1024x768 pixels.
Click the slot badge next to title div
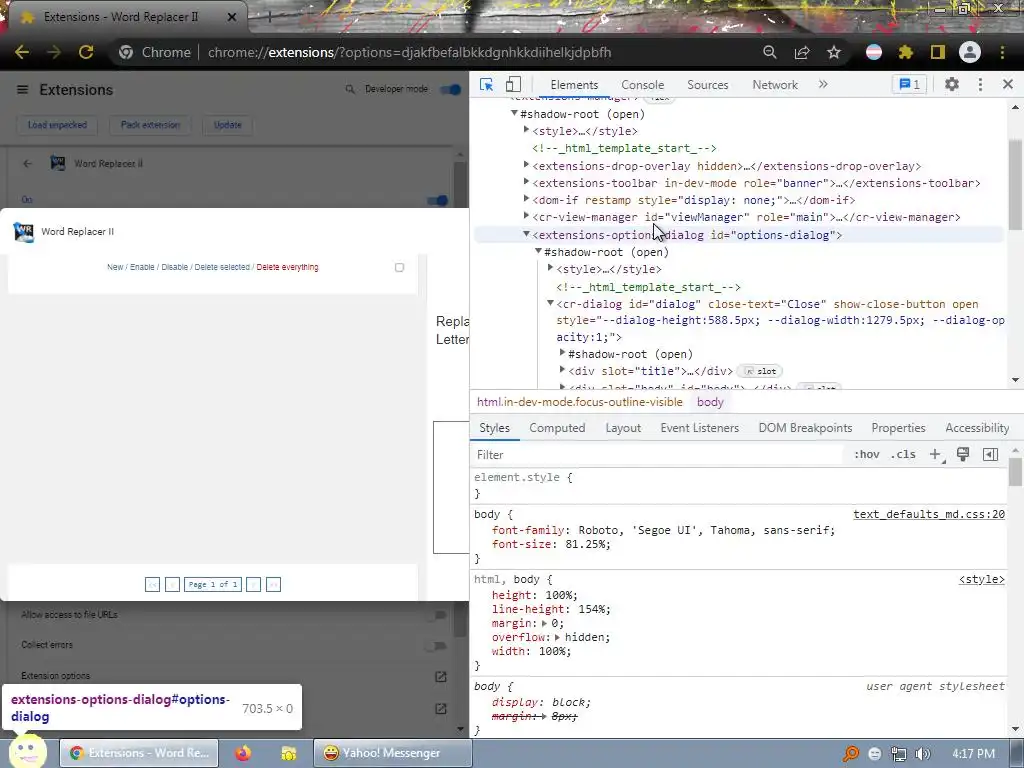coord(760,371)
